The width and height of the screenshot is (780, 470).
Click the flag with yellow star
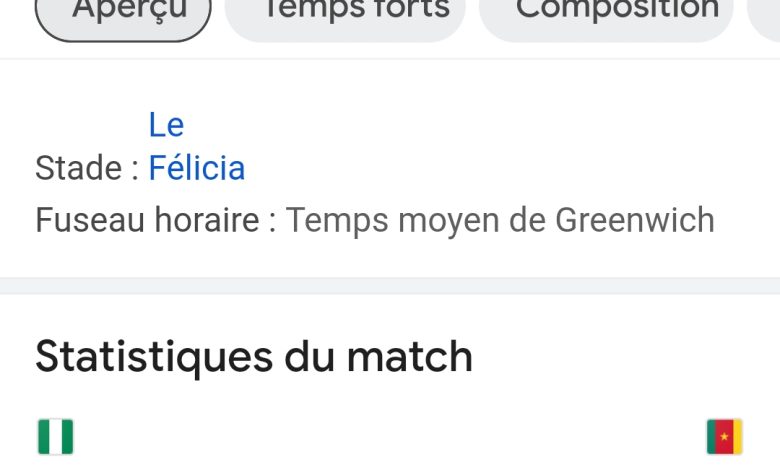[724, 437]
